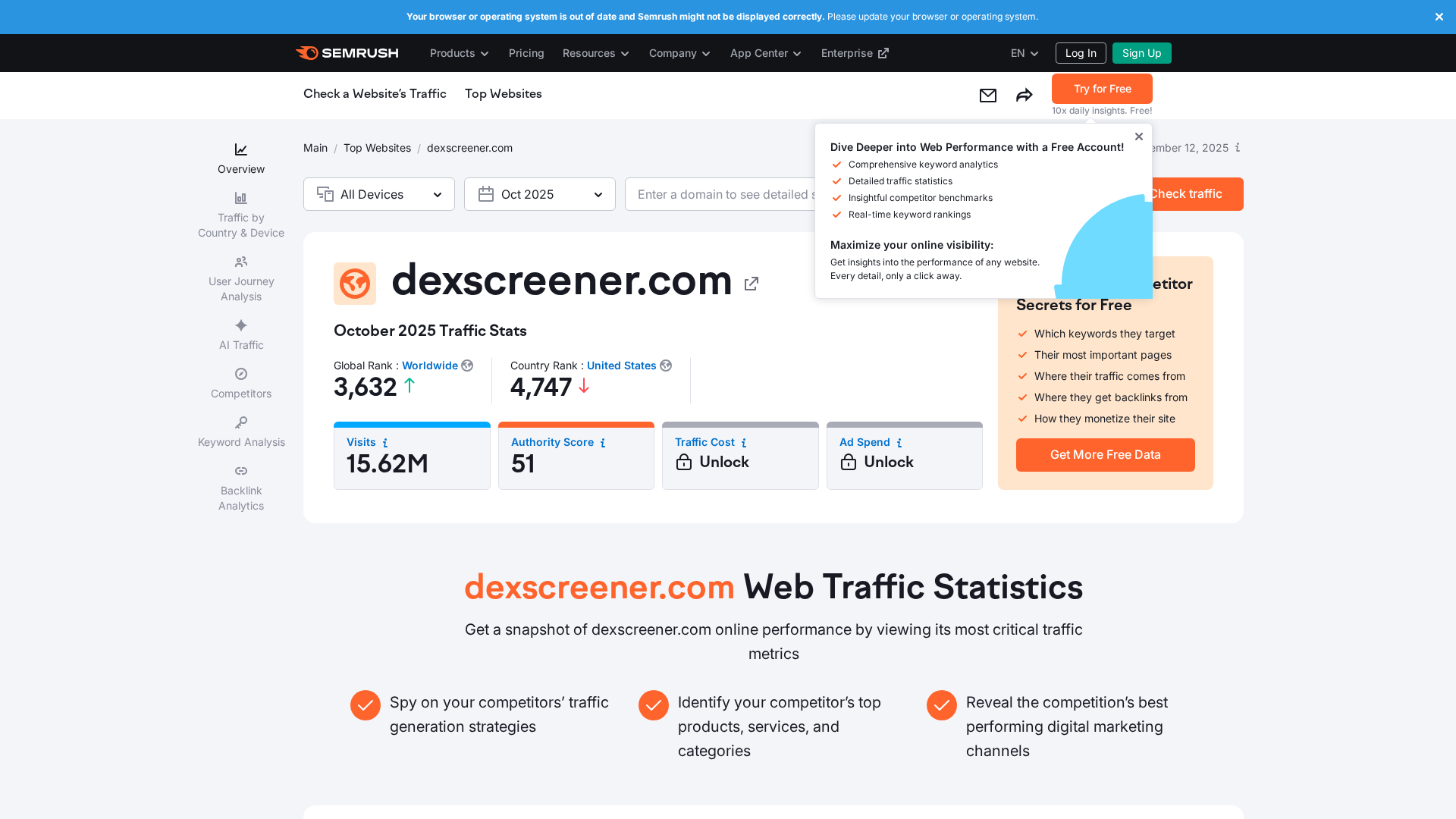Viewport: 1456px width, 819px height.
Task: Click the October 2025 Traffic Stats heading
Action: click(430, 331)
